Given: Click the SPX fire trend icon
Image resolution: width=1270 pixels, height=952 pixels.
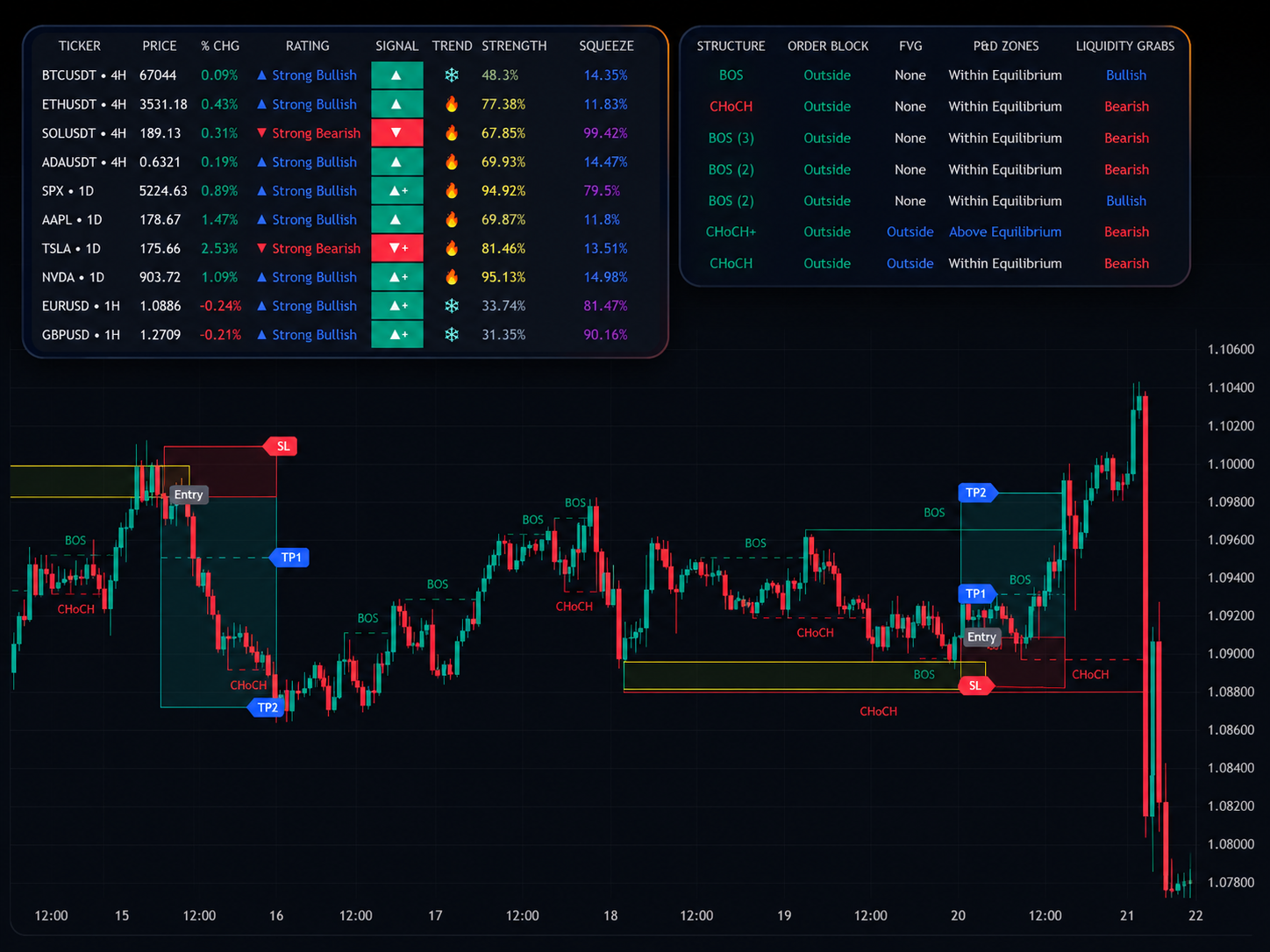Looking at the screenshot, I should (452, 191).
